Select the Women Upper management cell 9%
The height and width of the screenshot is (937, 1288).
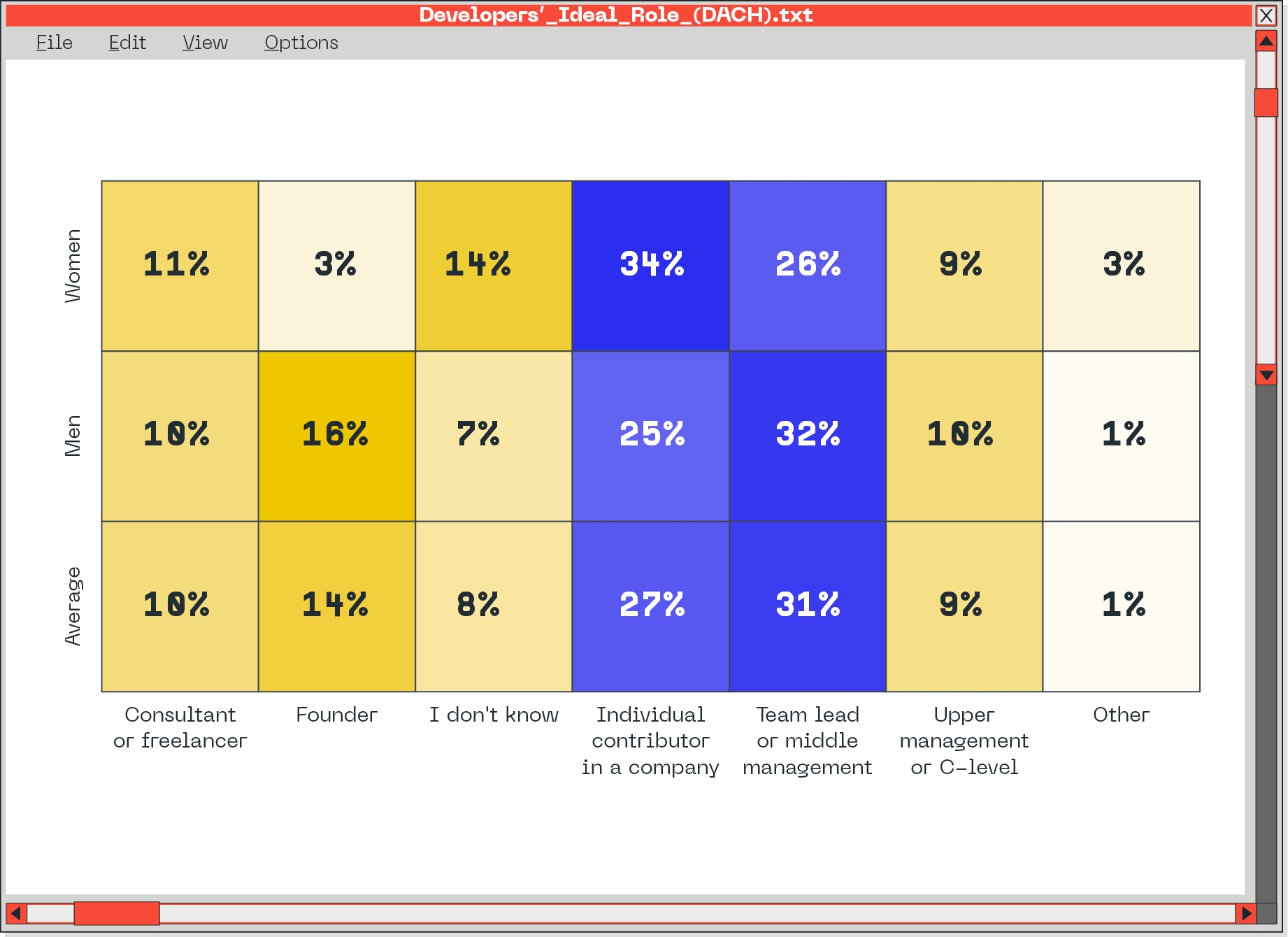(x=964, y=266)
